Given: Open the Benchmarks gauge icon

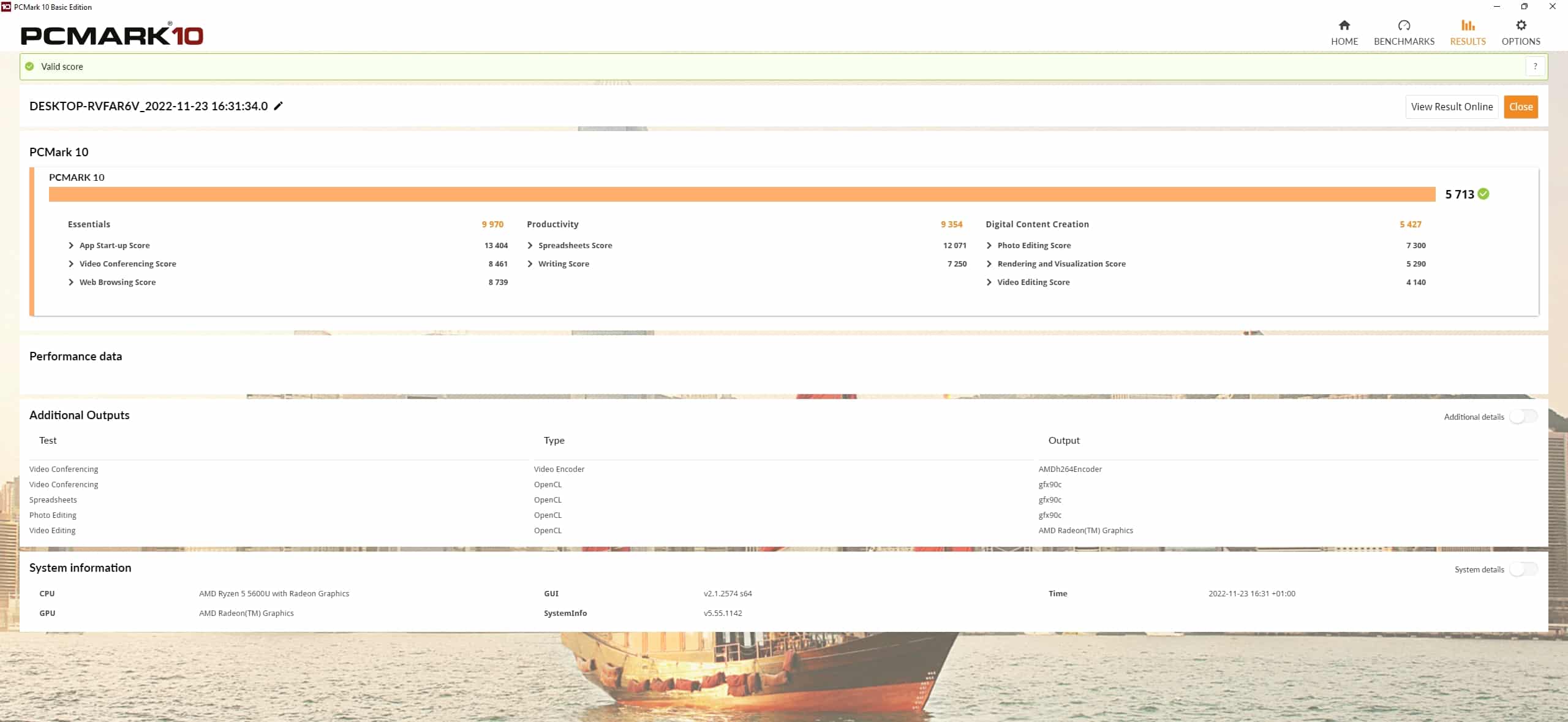Looking at the screenshot, I should tap(1404, 25).
